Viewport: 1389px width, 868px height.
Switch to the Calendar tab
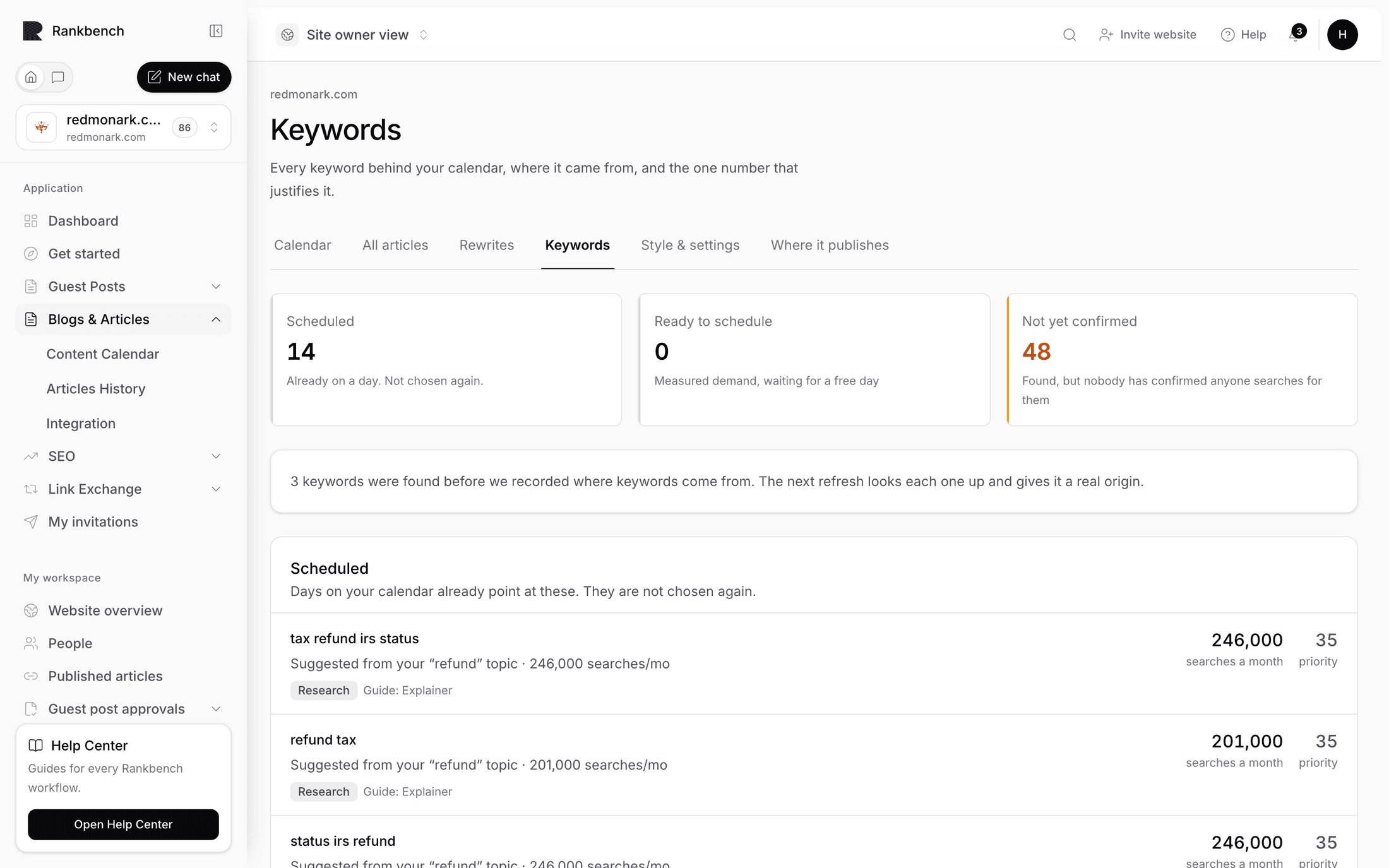pos(302,245)
